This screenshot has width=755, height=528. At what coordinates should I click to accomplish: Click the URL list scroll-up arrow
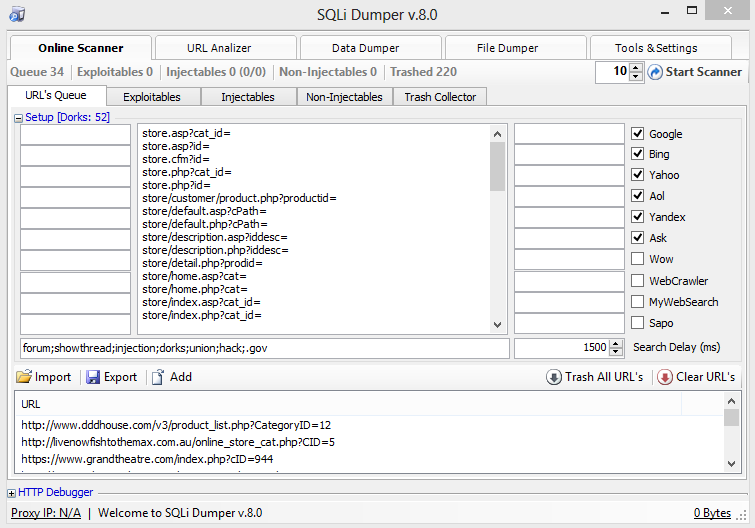pos(731,401)
